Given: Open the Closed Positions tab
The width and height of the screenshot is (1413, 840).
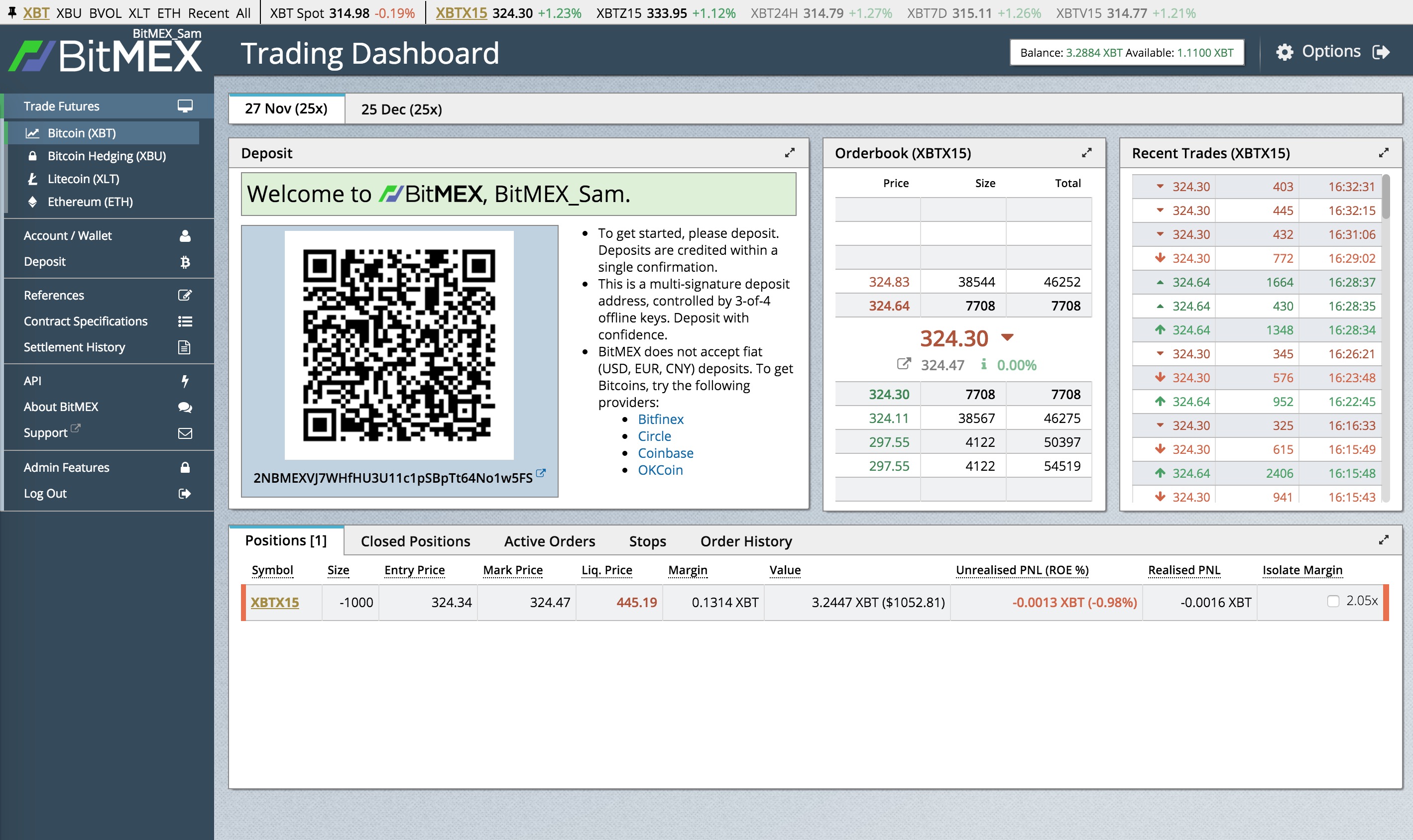Looking at the screenshot, I should (415, 541).
